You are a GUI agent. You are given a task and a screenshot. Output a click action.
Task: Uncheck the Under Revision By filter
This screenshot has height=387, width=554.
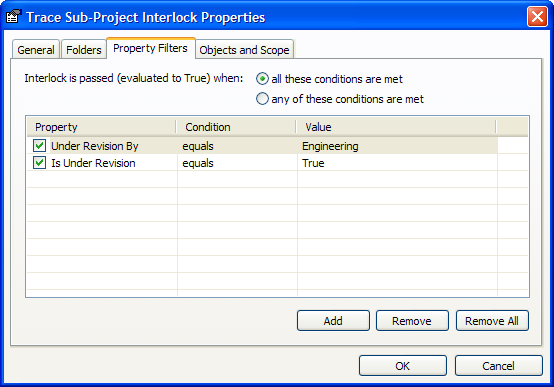40,146
